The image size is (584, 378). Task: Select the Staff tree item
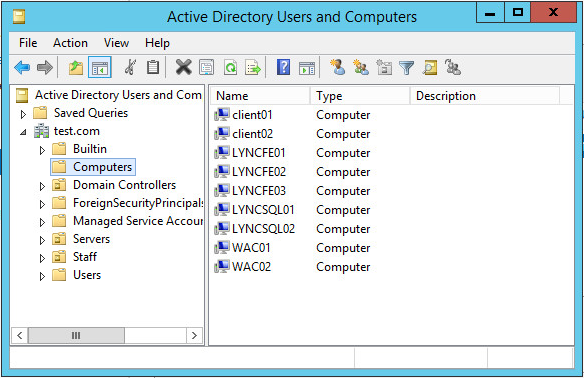click(85, 257)
